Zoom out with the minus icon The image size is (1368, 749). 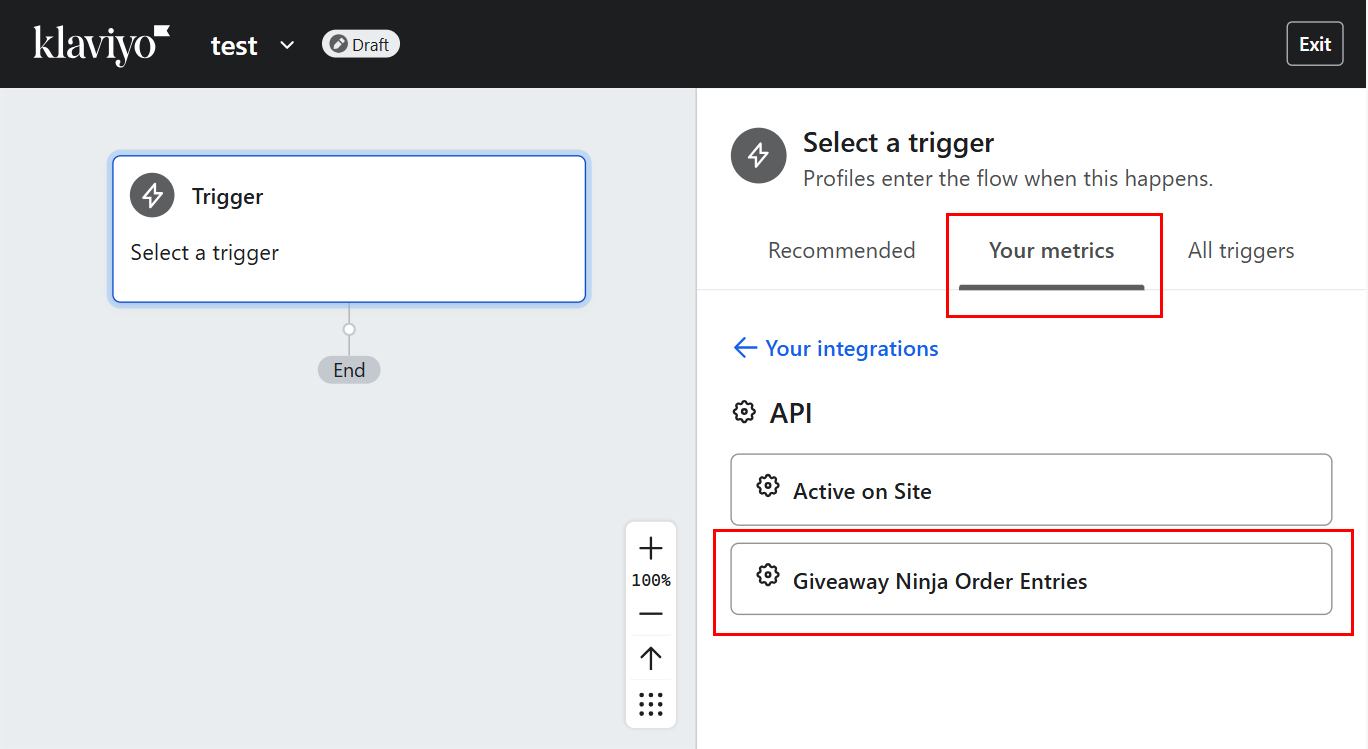click(651, 614)
